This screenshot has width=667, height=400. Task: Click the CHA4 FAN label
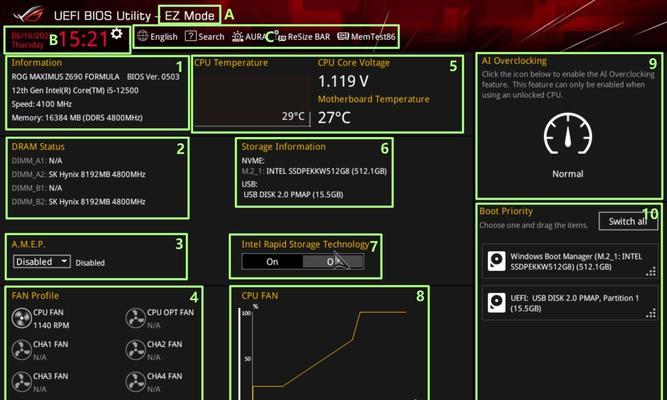pyautogui.click(x=165, y=376)
